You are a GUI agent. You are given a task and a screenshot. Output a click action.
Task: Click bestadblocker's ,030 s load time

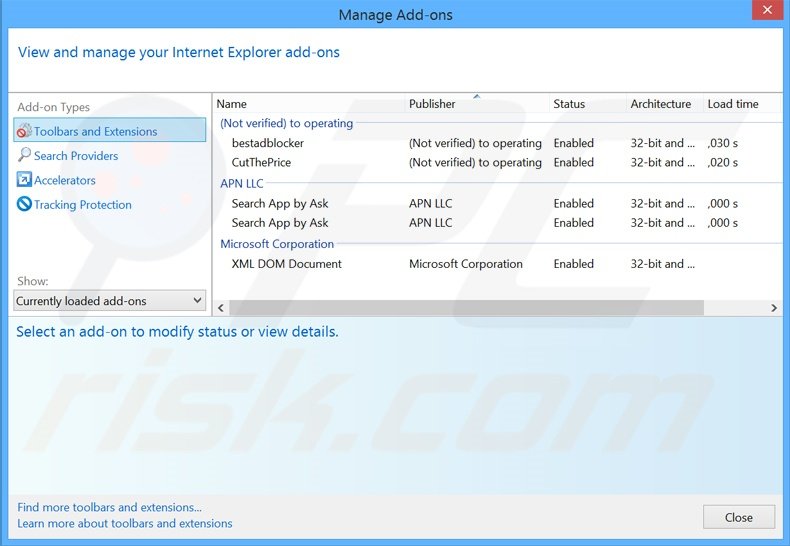pos(722,143)
